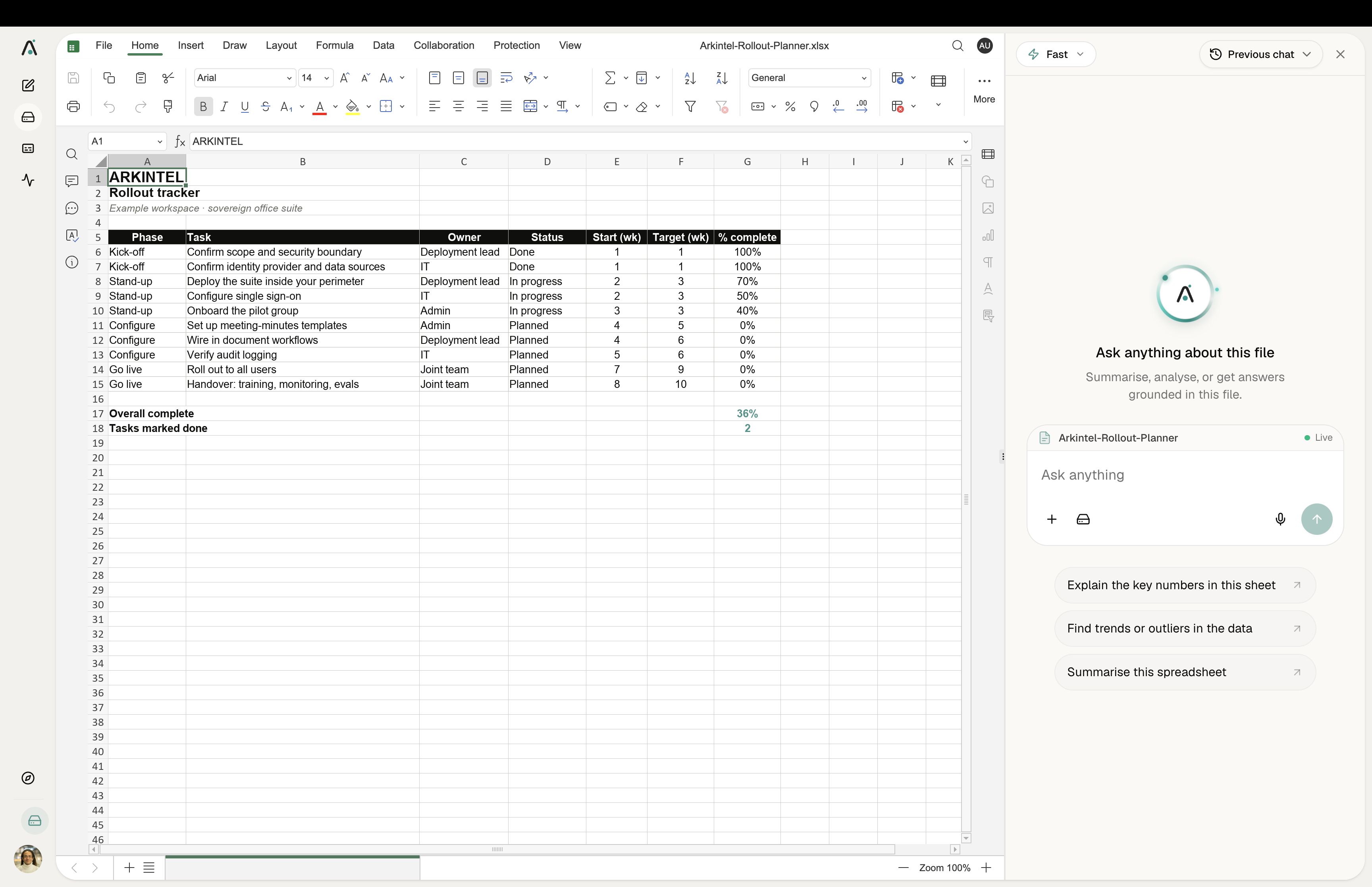Click the More toolbar button
1372x887 pixels.
click(984, 89)
